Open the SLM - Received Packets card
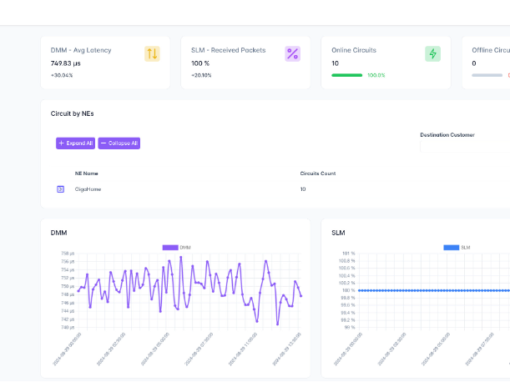 tap(246, 63)
